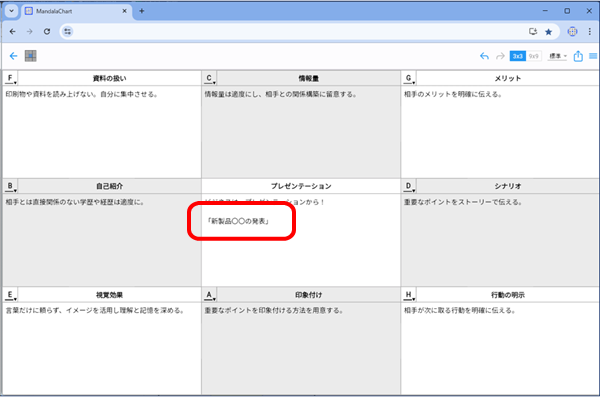Click text 印刷物や資料を読み上げない
The width and height of the screenshot is (600, 397).
[51, 94]
